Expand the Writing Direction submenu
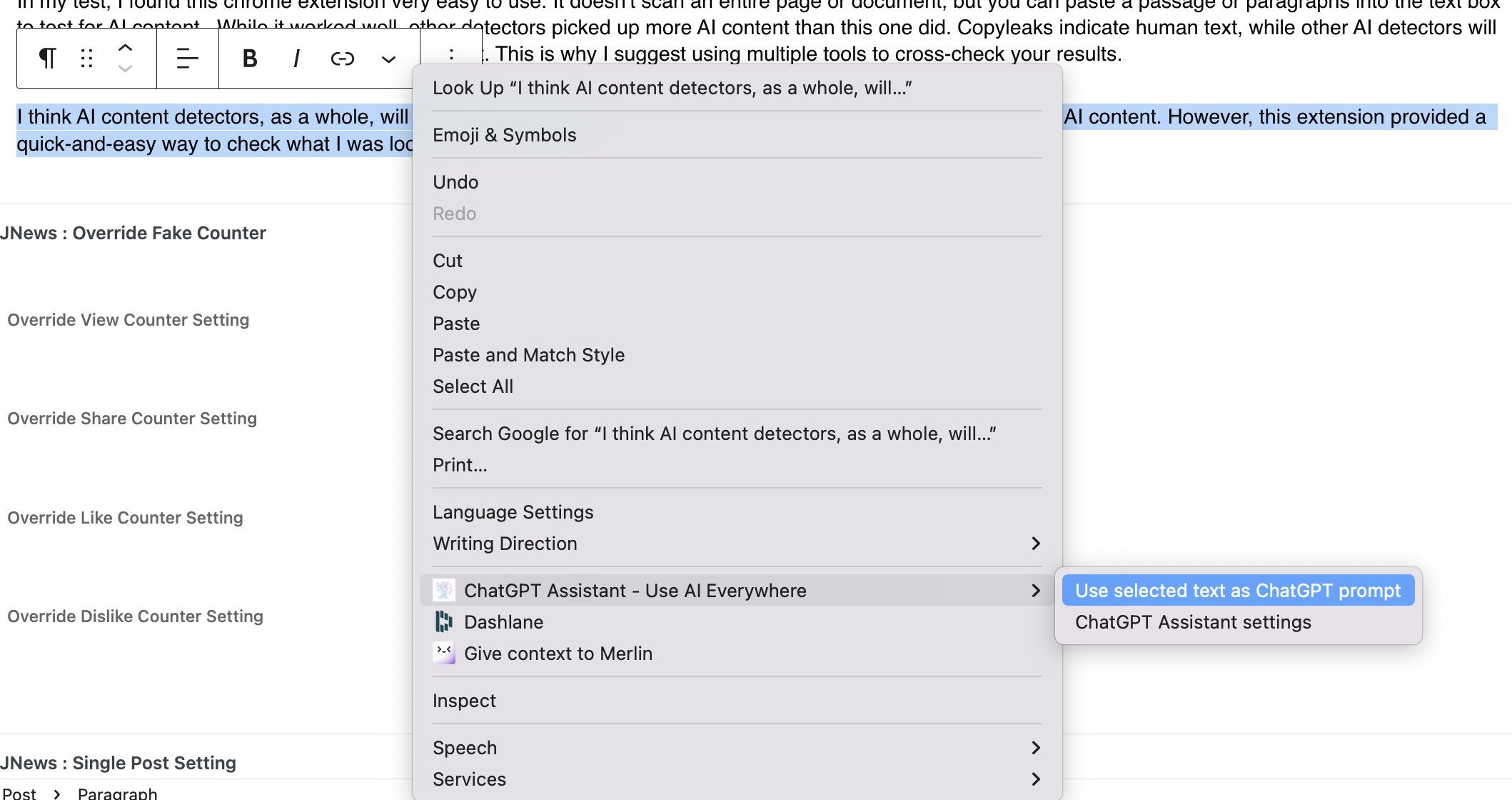 (1036, 544)
